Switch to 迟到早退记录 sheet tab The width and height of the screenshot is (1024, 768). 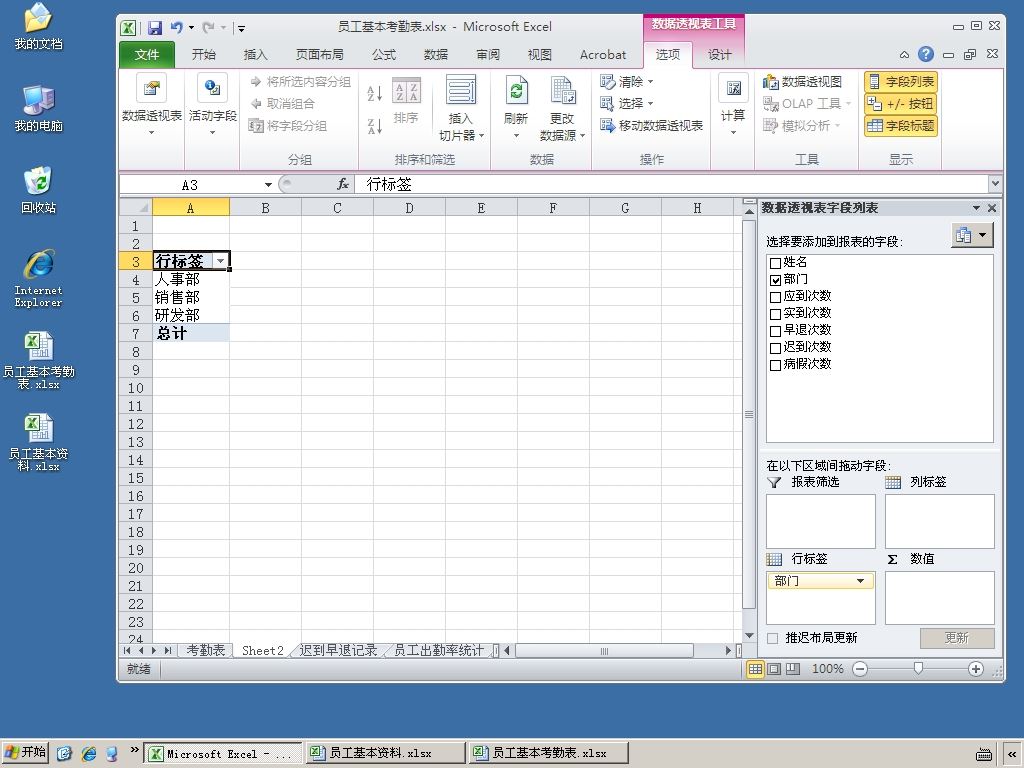click(338, 650)
